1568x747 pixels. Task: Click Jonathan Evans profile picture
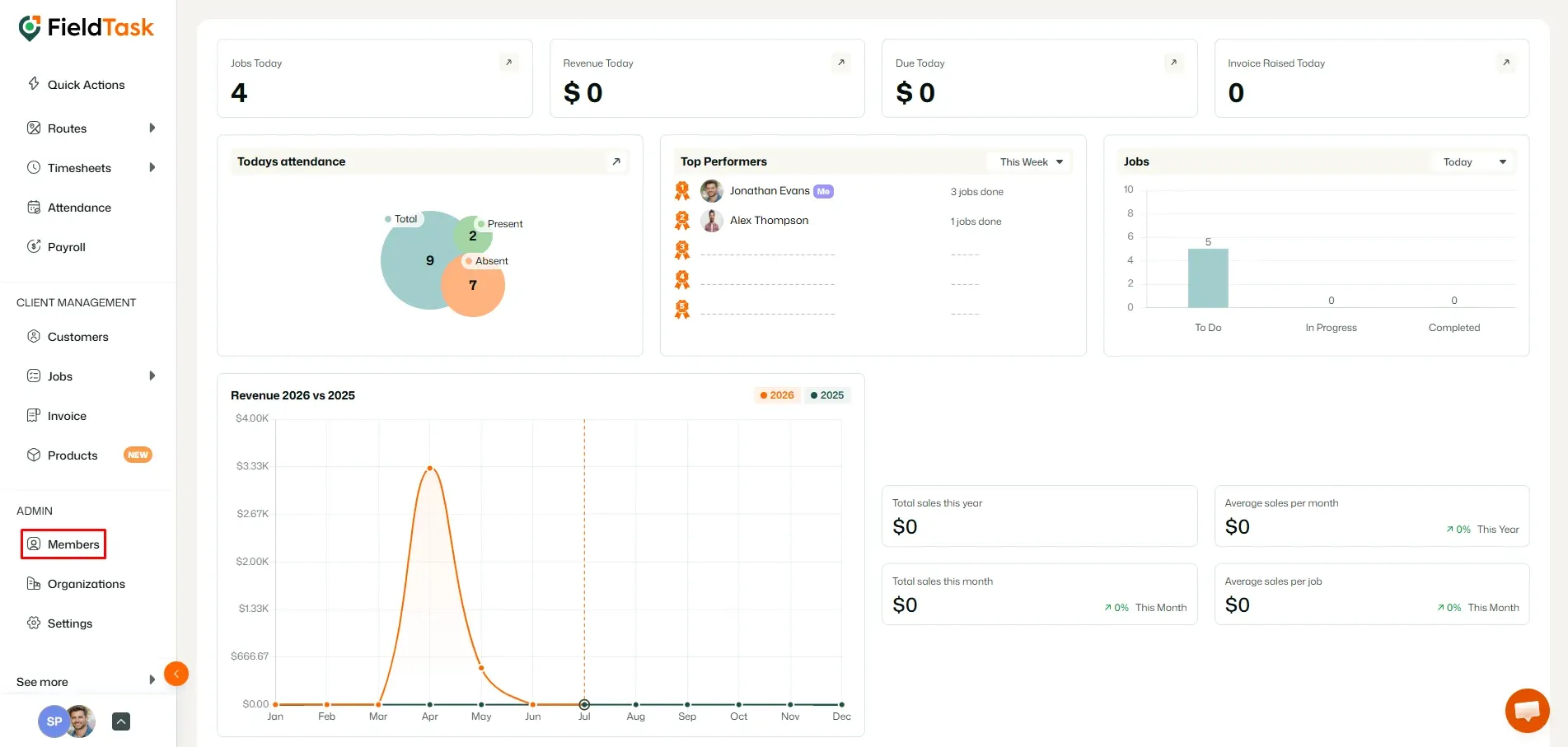click(712, 191)
